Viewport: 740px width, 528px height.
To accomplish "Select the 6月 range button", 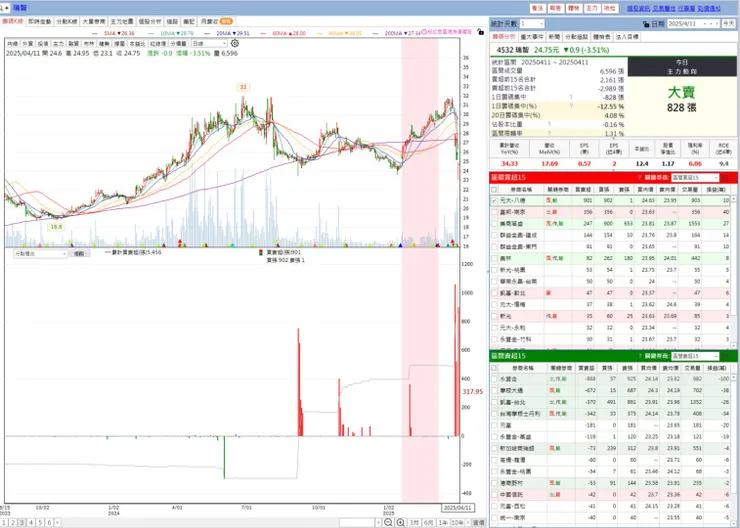I will click(428, 522).
